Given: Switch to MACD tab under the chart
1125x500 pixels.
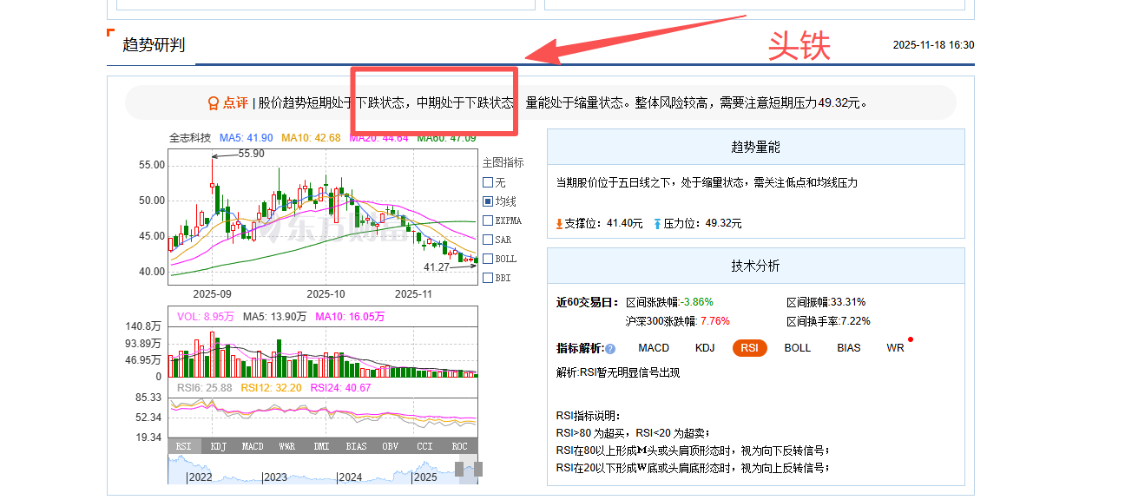Looking at the screenshot, I should (253, 446).
